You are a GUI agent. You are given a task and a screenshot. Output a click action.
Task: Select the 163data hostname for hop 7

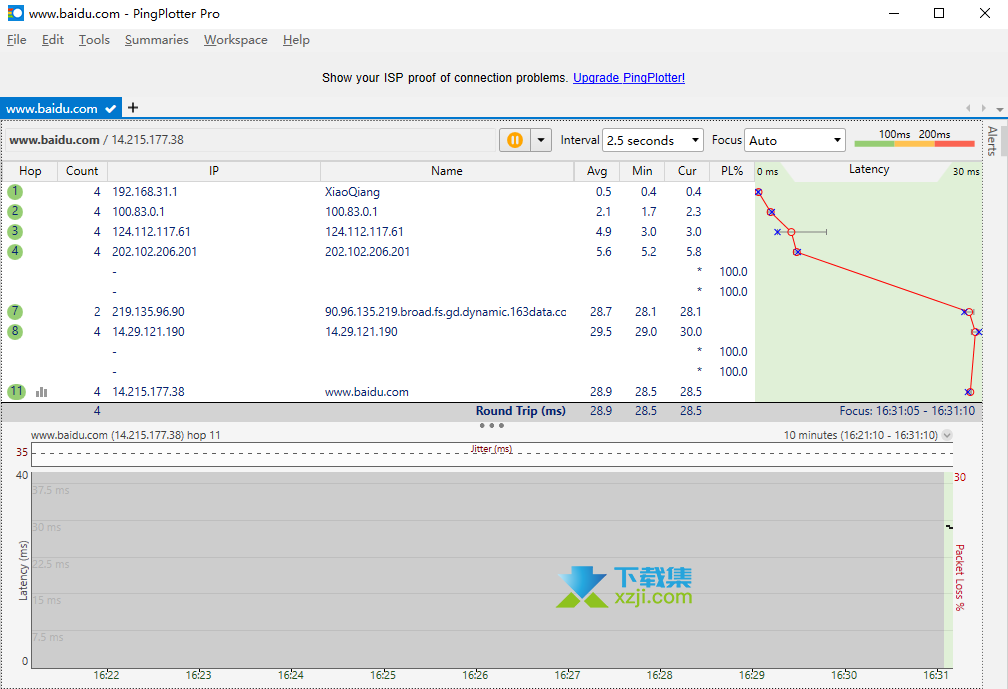[446, 312]
